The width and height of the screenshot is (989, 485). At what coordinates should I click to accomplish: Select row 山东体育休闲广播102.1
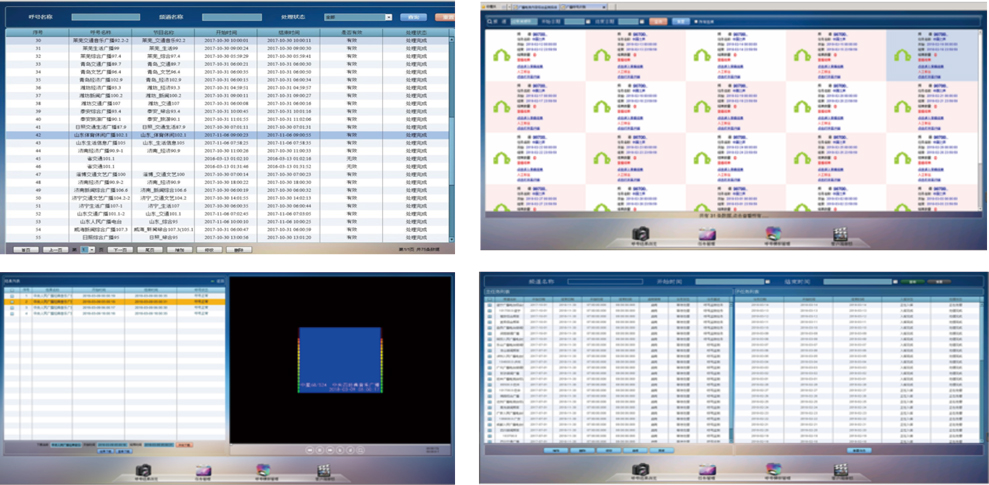[x=227, y=134]
